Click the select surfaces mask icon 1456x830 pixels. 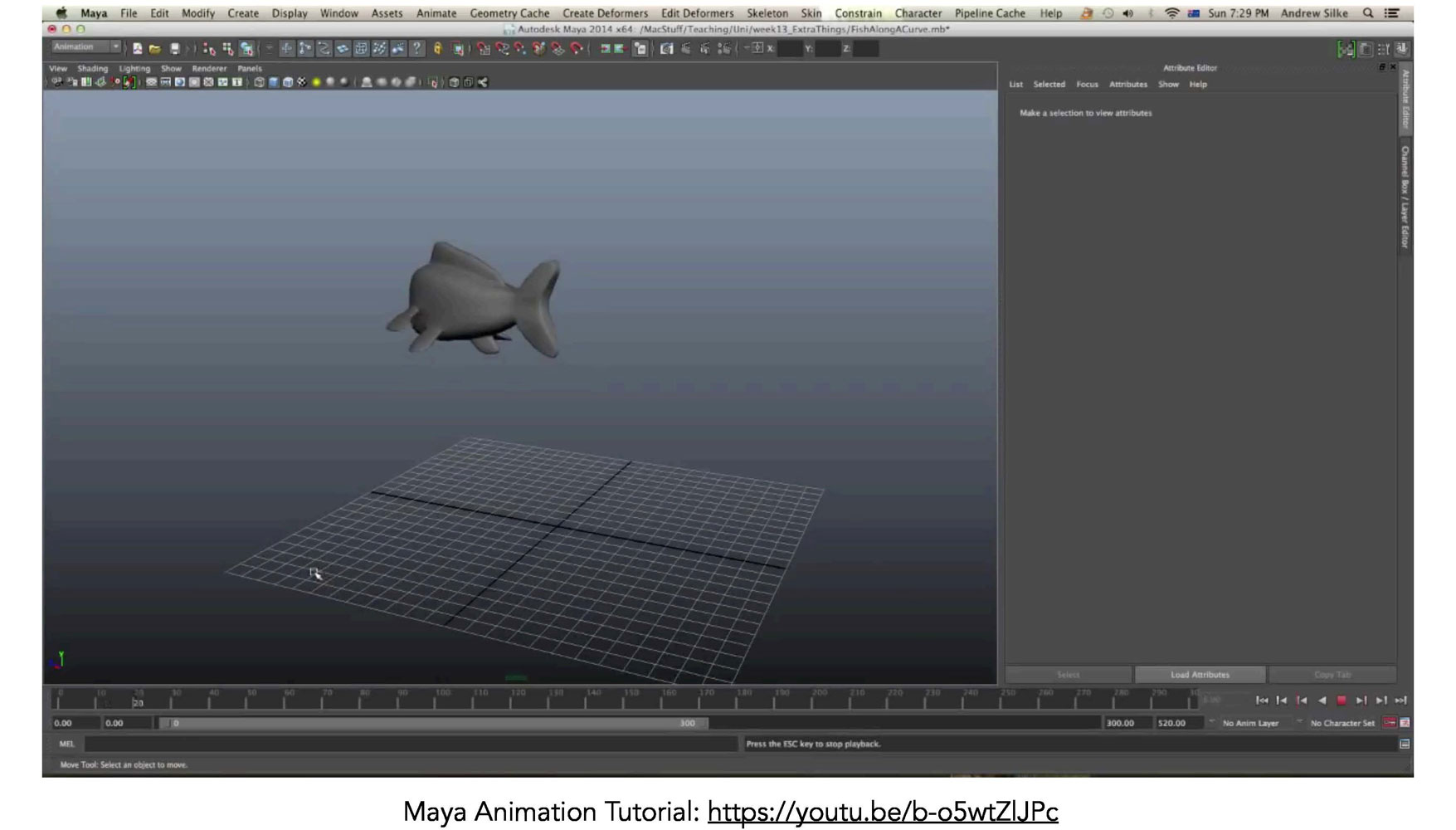click(342, 48)
